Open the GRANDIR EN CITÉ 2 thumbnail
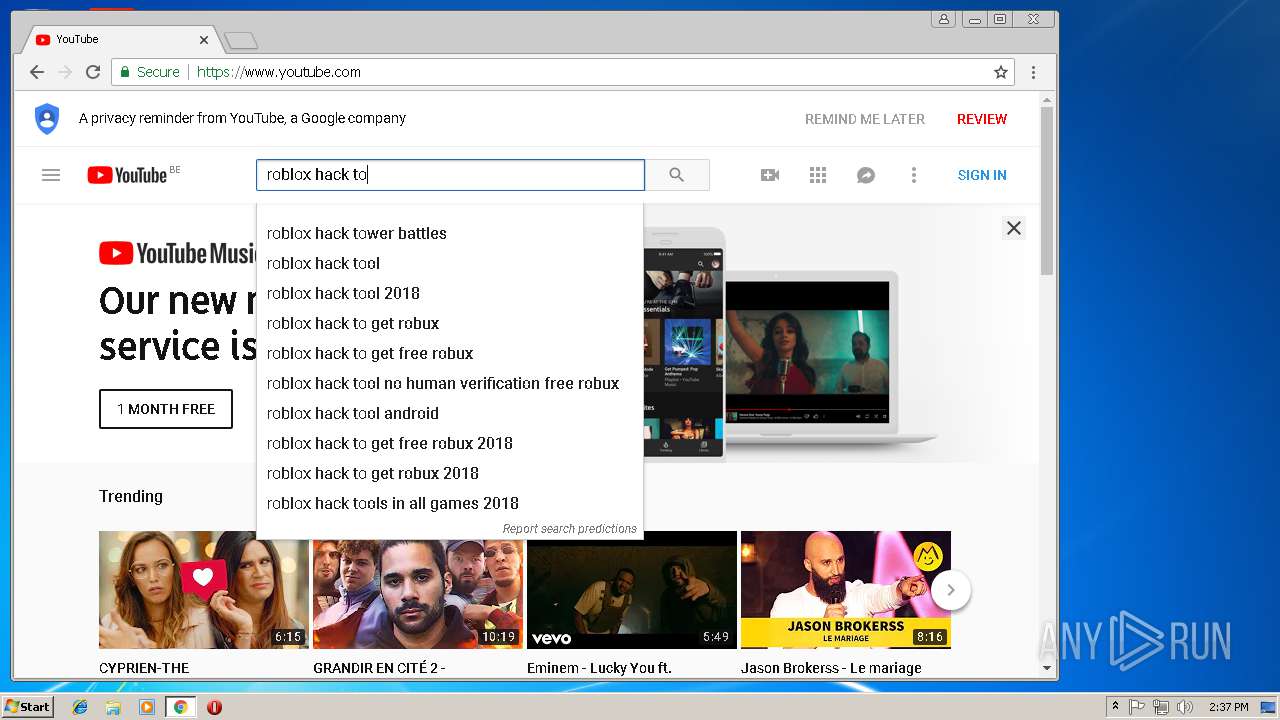The width and height of the screenshot is (1280, 720). click(x=418, y=590)
